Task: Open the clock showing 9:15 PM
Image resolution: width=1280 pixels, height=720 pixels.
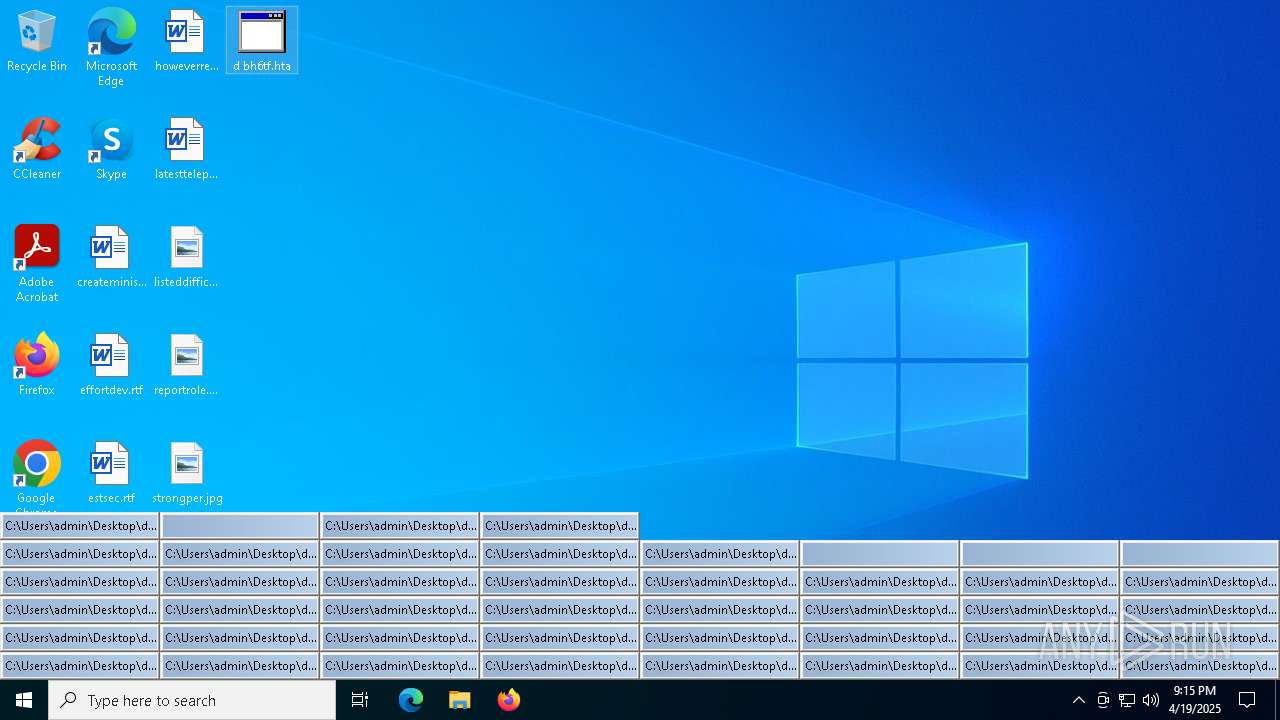Action: 1195,700
